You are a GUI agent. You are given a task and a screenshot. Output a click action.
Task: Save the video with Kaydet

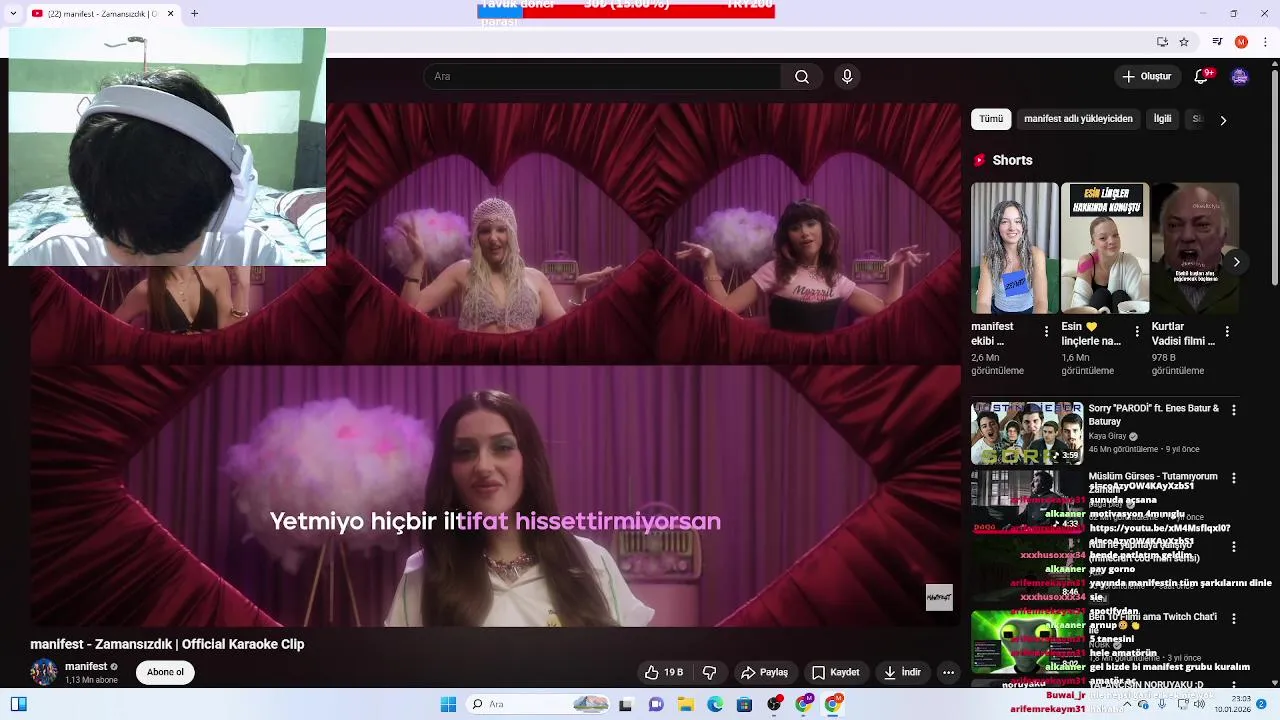(x=835, y=673)
